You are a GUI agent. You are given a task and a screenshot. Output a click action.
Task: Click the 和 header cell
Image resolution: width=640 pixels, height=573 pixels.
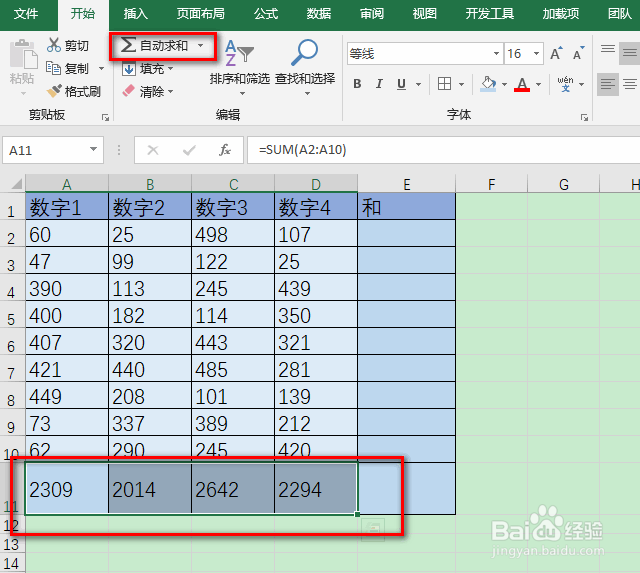[407, 207]
